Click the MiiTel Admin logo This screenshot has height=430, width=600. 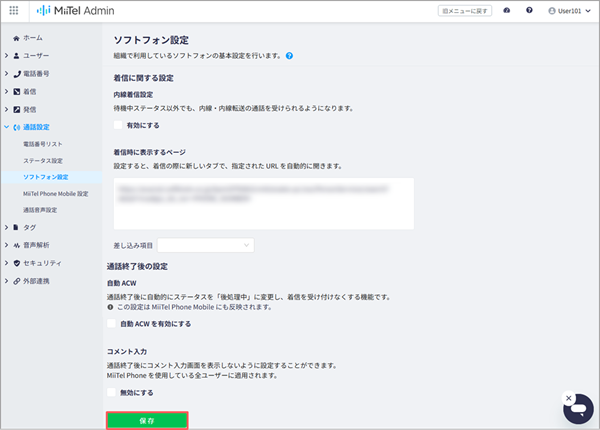[x=75, y=11]
